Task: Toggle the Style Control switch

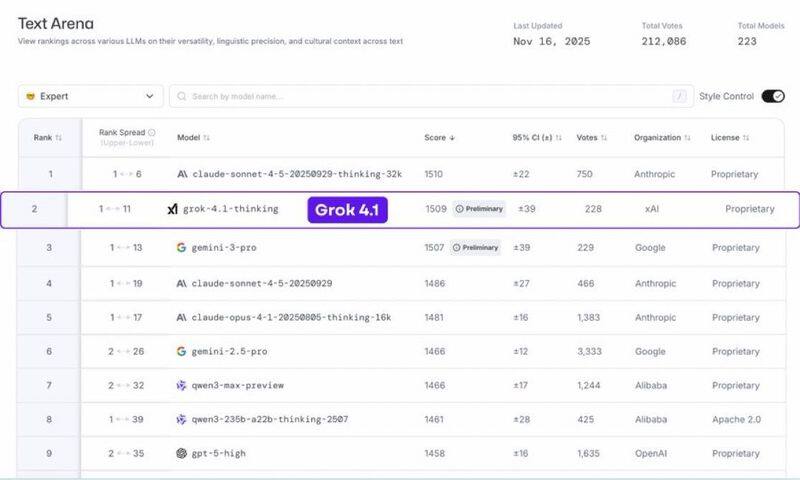Action: tap(773, 96)
